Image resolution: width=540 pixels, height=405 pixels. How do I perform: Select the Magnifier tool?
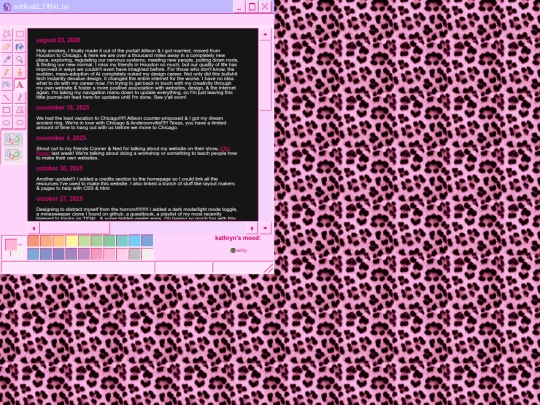tap(20, 59)
